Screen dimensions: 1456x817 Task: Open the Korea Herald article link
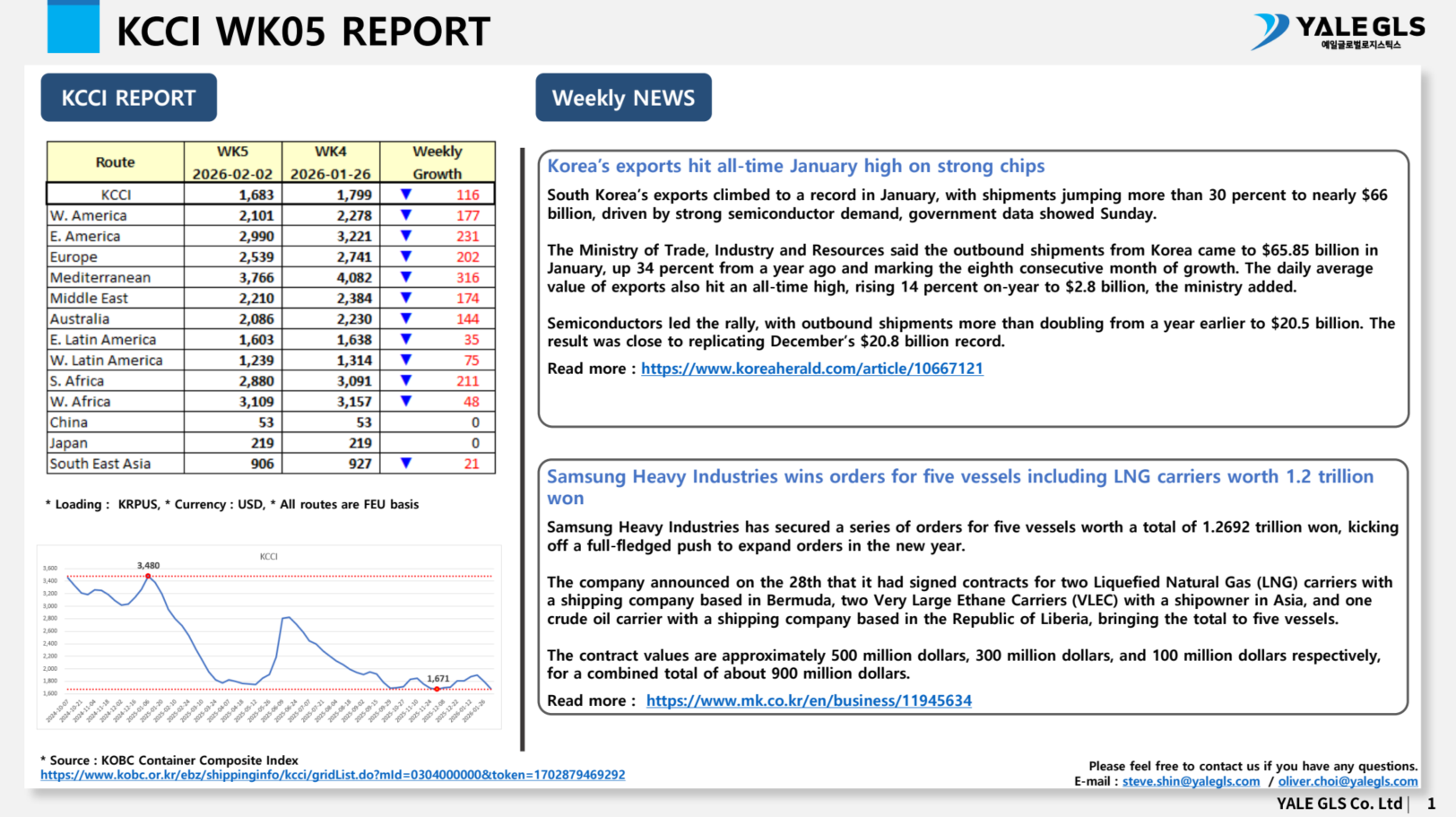811,368
